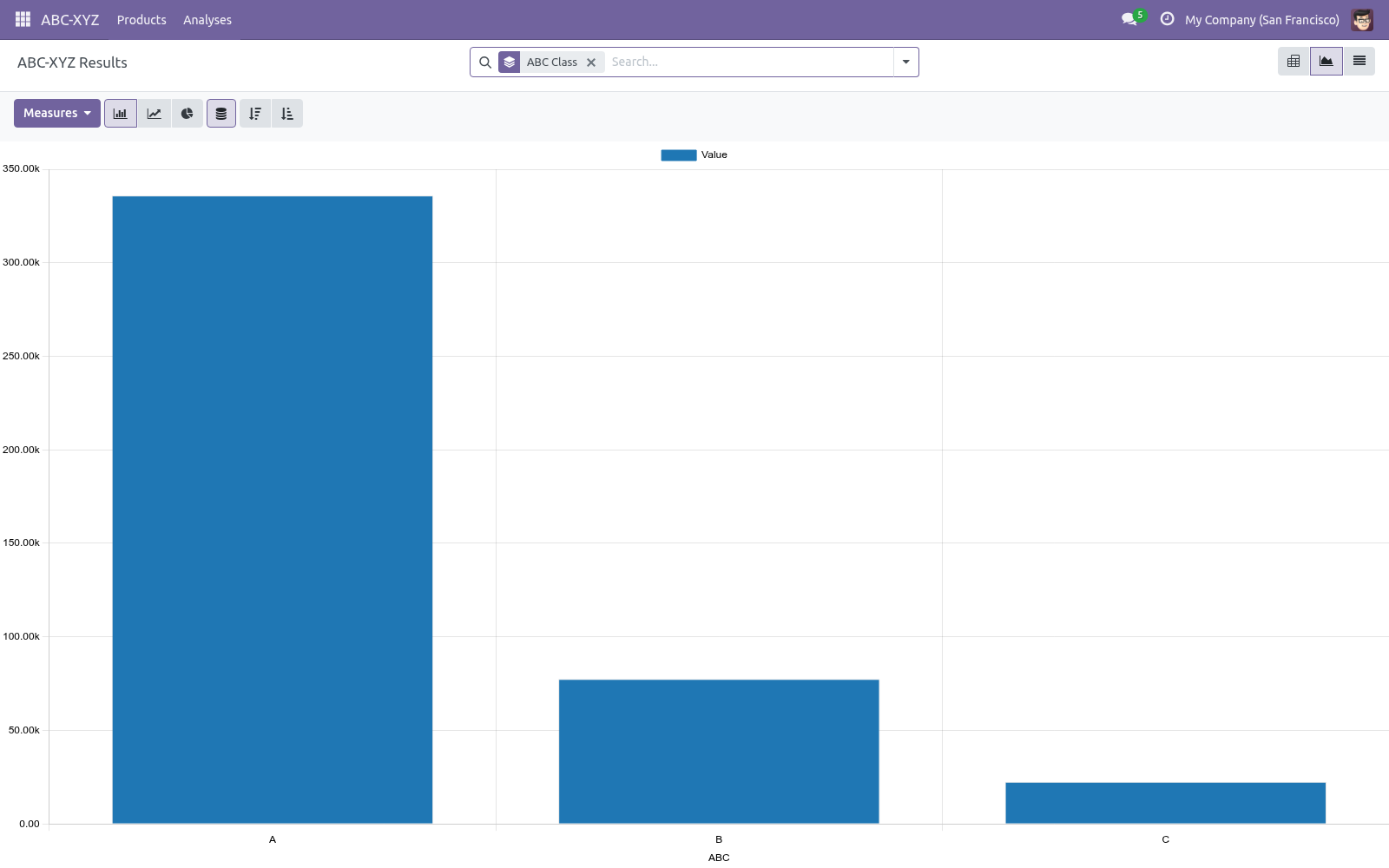Image resolution: width=1389 pixels, height=868 pixels.
Task: Click in the Search input field
Action: (x=749, y=62)
